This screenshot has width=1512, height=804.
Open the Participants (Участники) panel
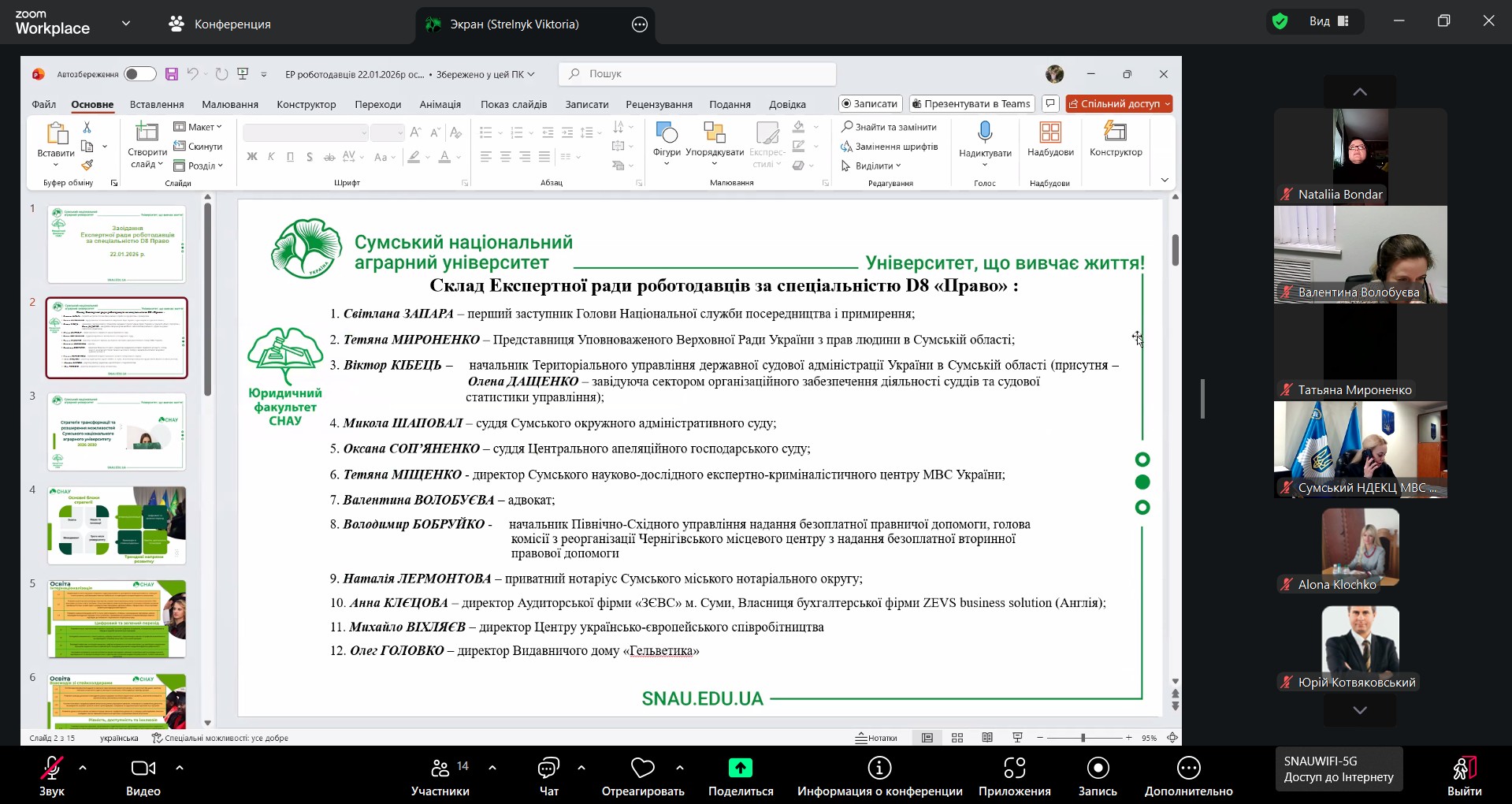coord(440,768)
